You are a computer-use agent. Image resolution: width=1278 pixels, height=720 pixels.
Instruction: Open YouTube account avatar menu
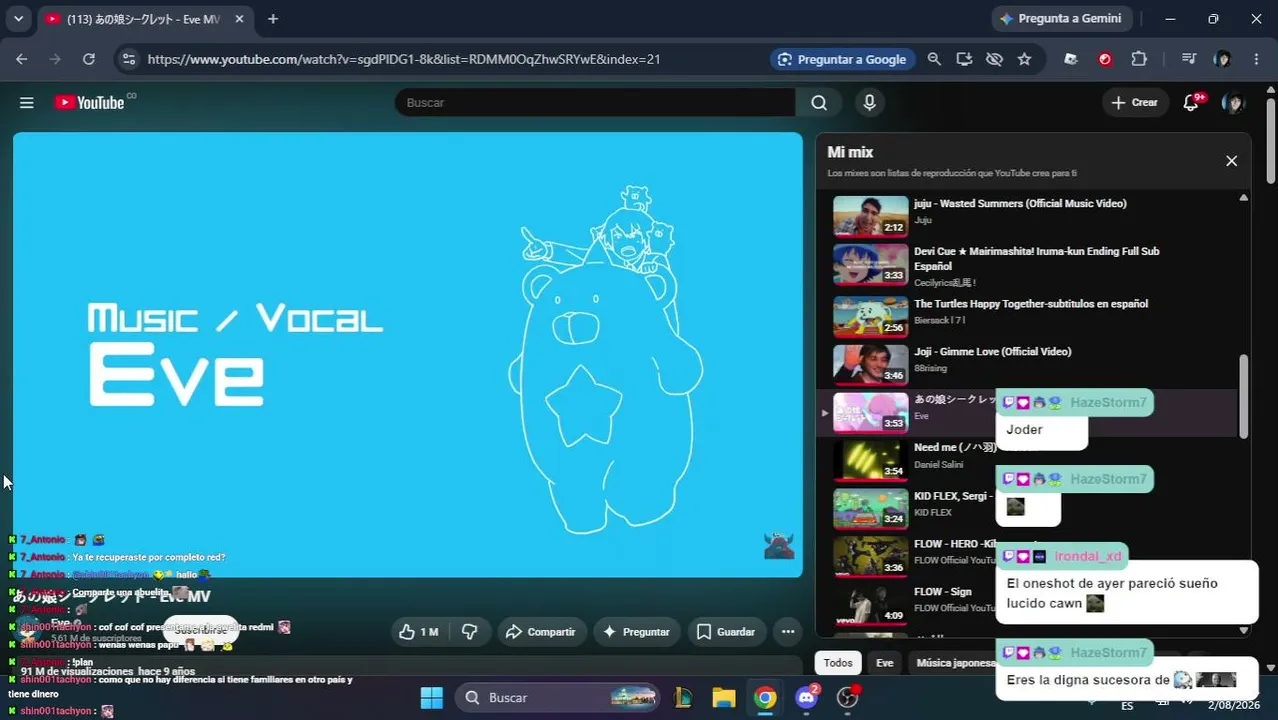coord(1234,102)
